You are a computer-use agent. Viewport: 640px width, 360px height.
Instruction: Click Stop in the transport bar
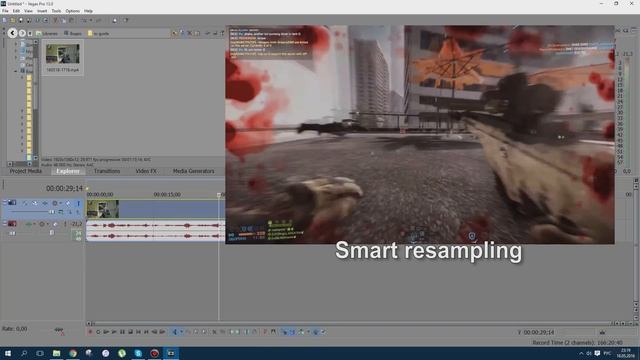pos(130,332)
